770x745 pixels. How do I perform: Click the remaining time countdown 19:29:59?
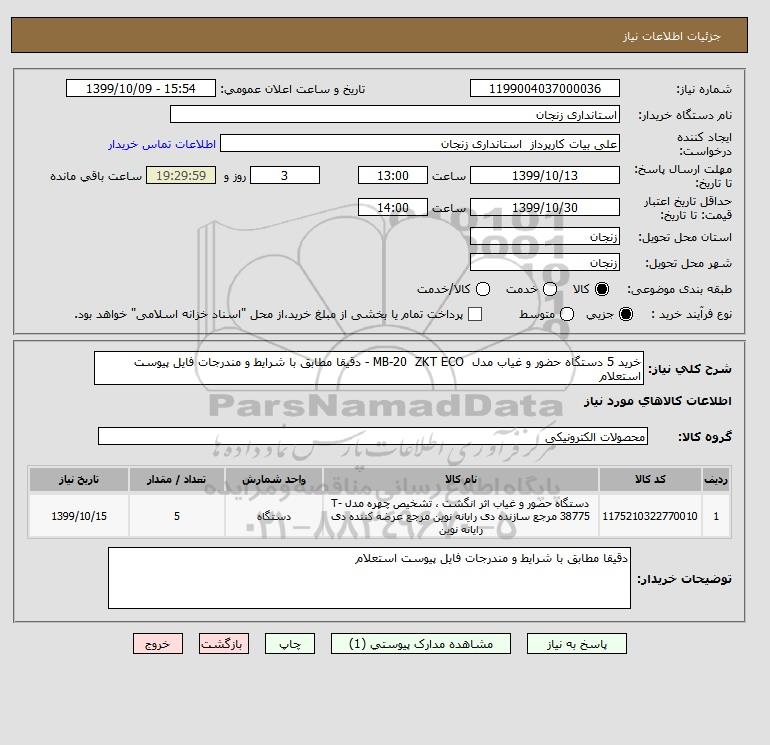pos(181,175)
